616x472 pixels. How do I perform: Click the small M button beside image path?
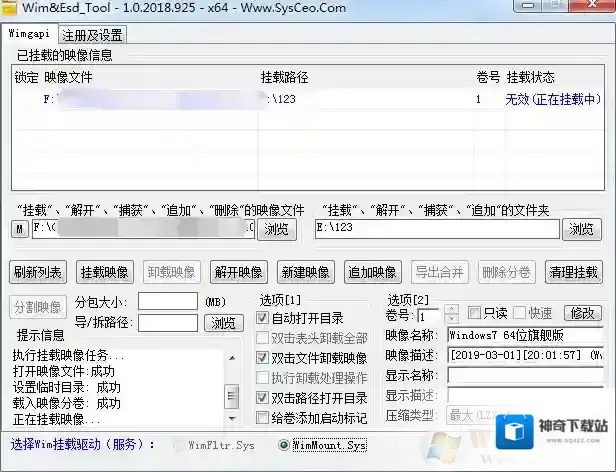click(x=20, y=229)
